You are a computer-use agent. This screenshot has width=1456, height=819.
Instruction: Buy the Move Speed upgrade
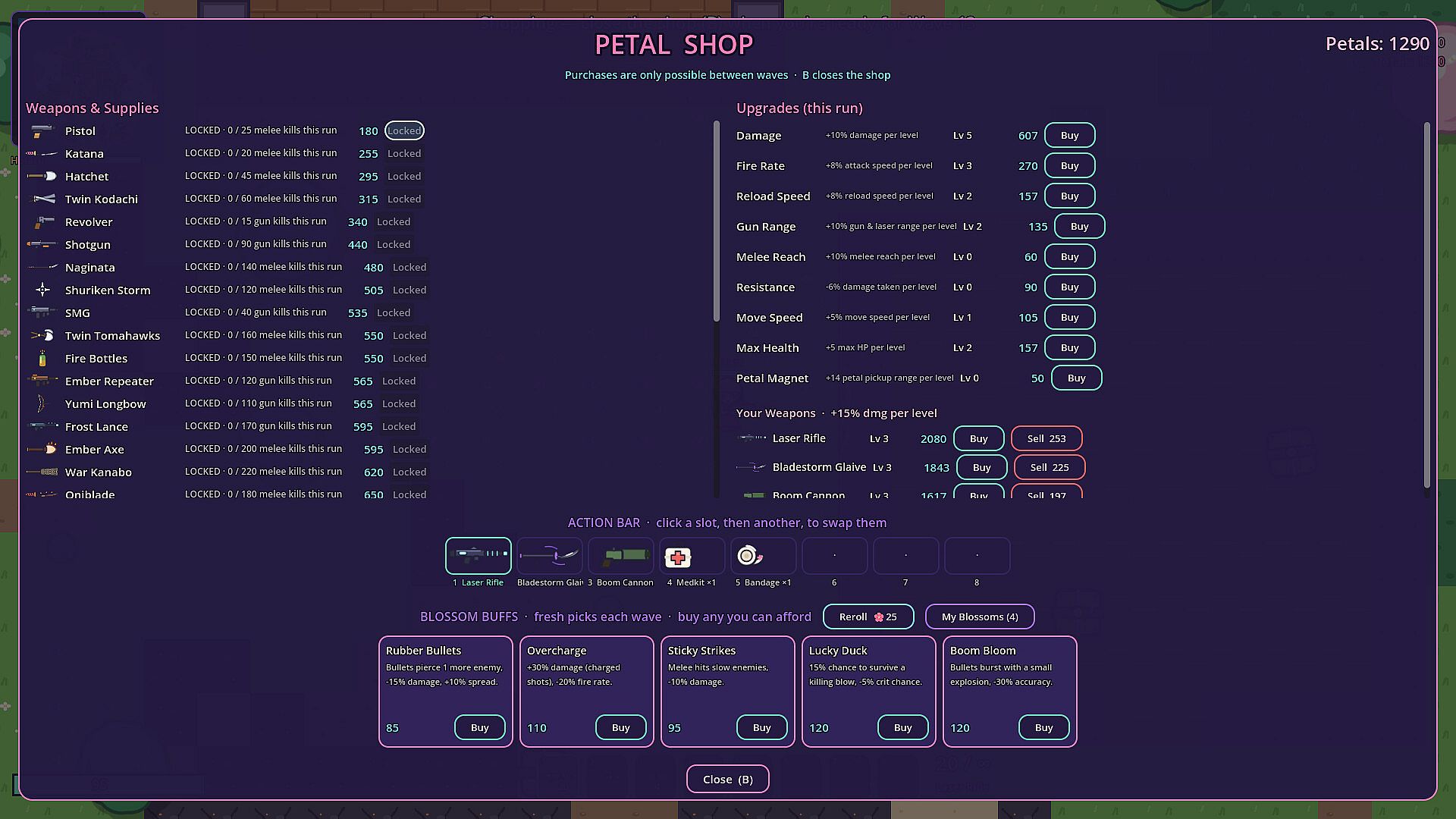[x=1069, y=317]
